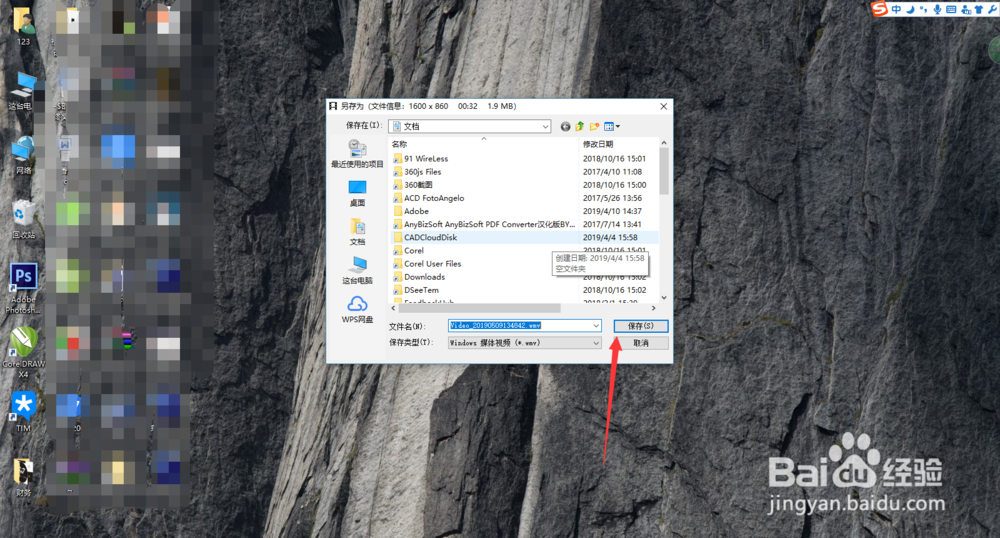Screen dimensions: 1000x538
Task: Select the 财务 folder on the desktop
Action: pyautogui.click(x=24, y=477)
